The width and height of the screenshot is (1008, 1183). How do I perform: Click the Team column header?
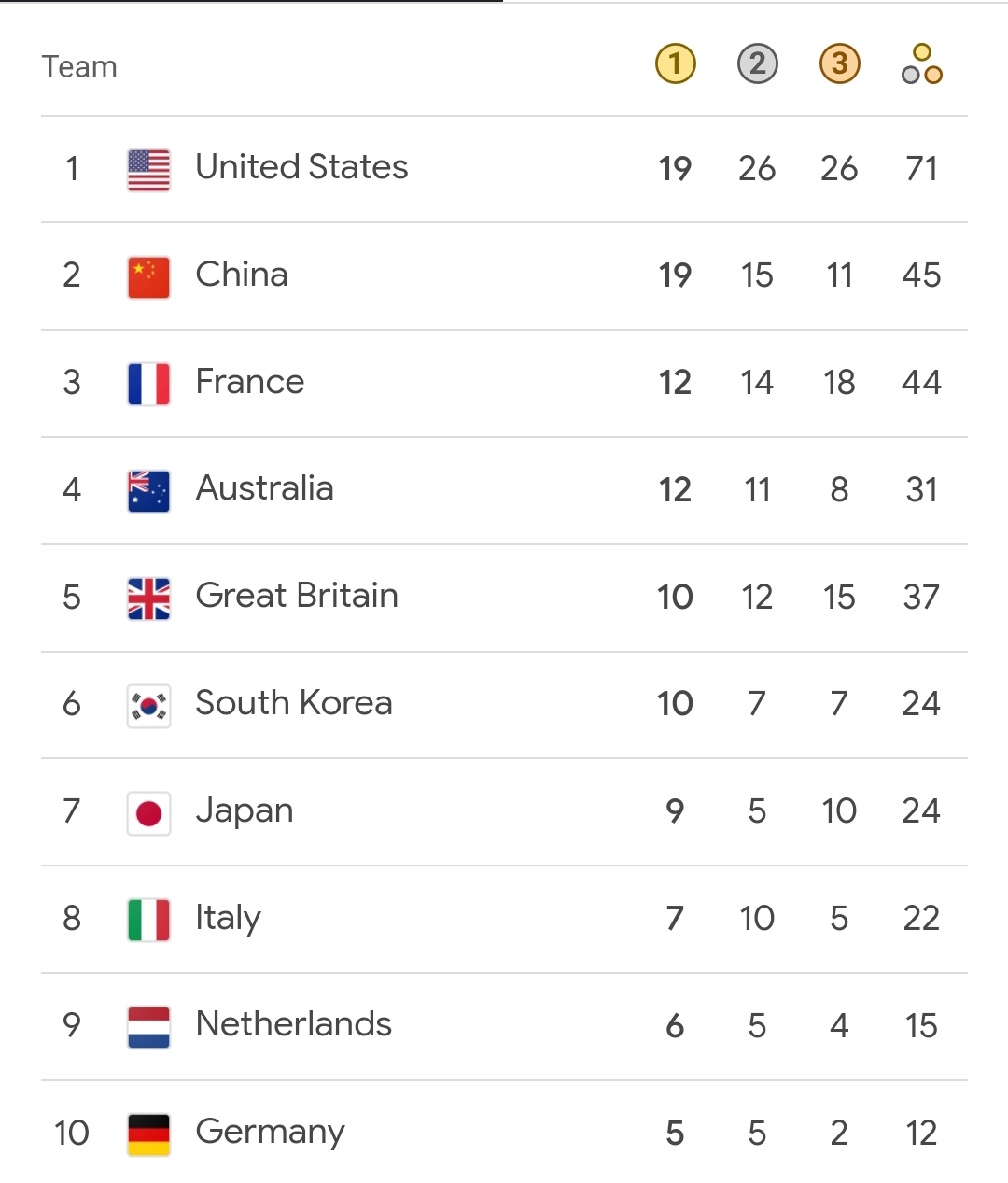click(79, 67)
